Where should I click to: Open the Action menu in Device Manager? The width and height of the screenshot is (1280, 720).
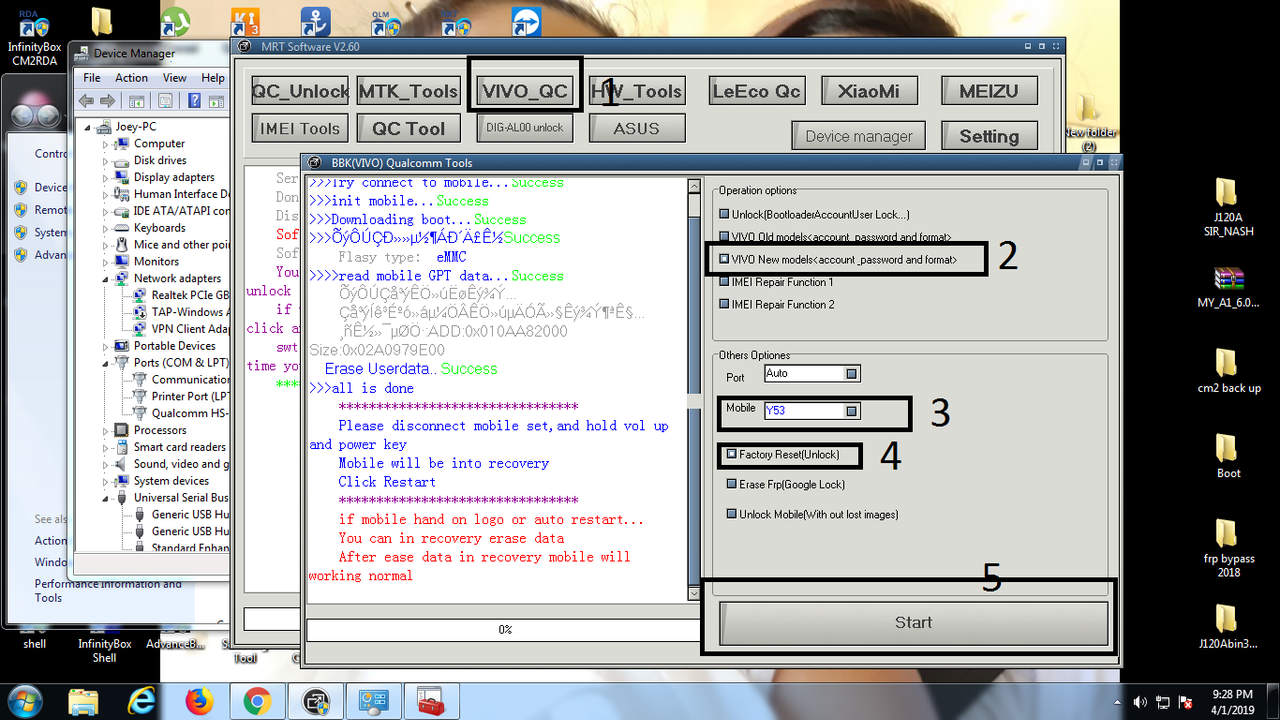pyautogui.click(x=131, y=78)
